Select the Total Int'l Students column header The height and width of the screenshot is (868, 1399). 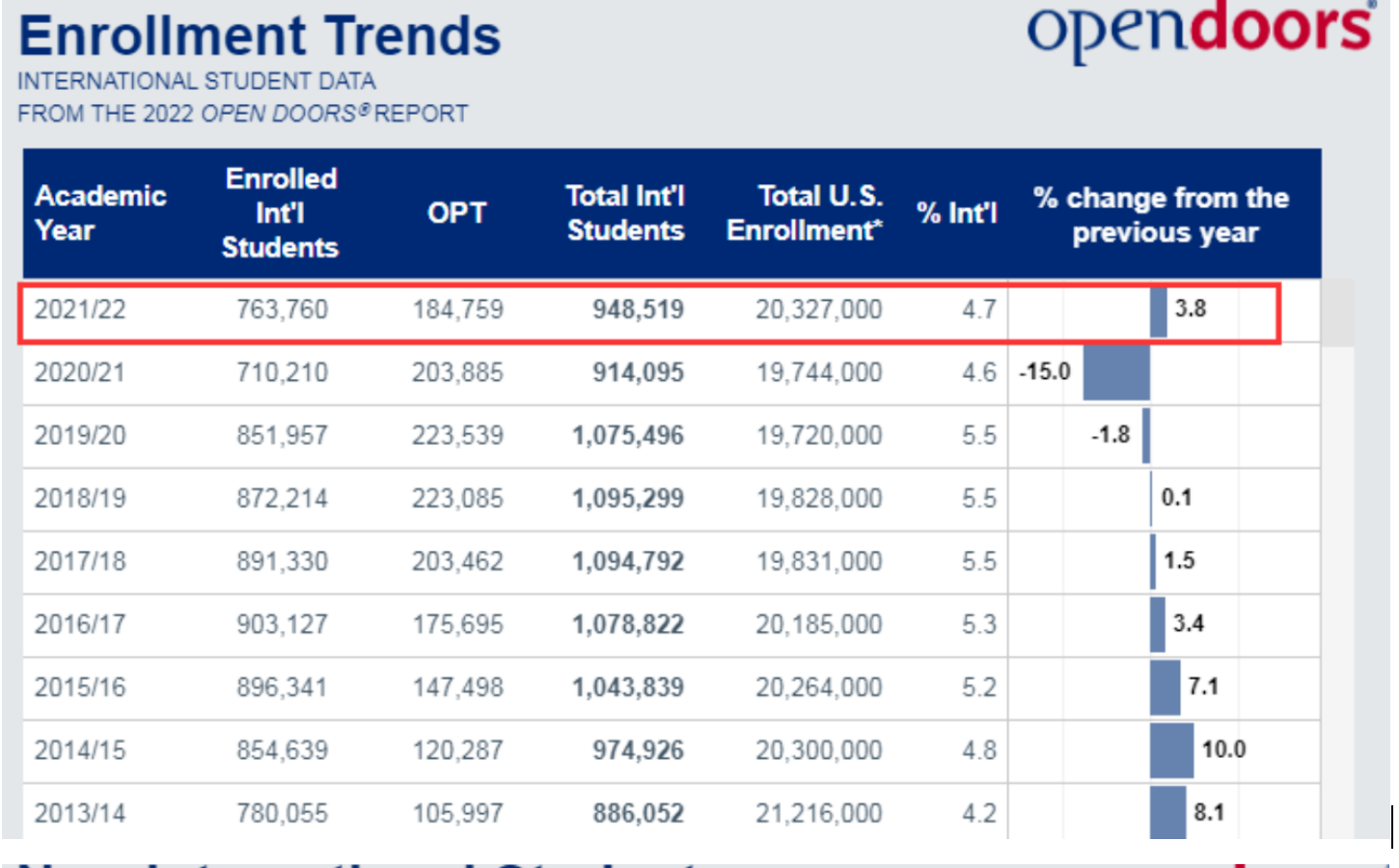pos(624,213)
